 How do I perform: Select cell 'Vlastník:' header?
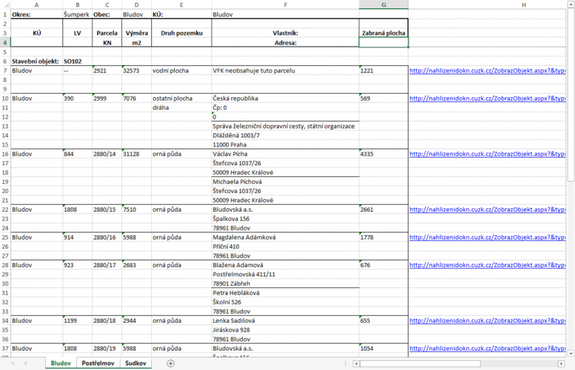pos(285,33)
